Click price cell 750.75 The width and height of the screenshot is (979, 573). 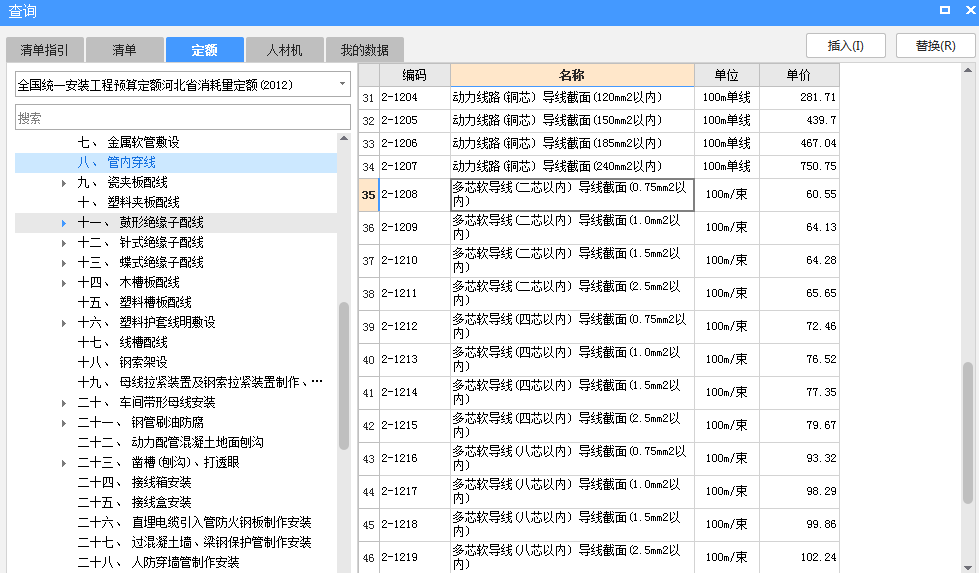[x=799, y=167]
